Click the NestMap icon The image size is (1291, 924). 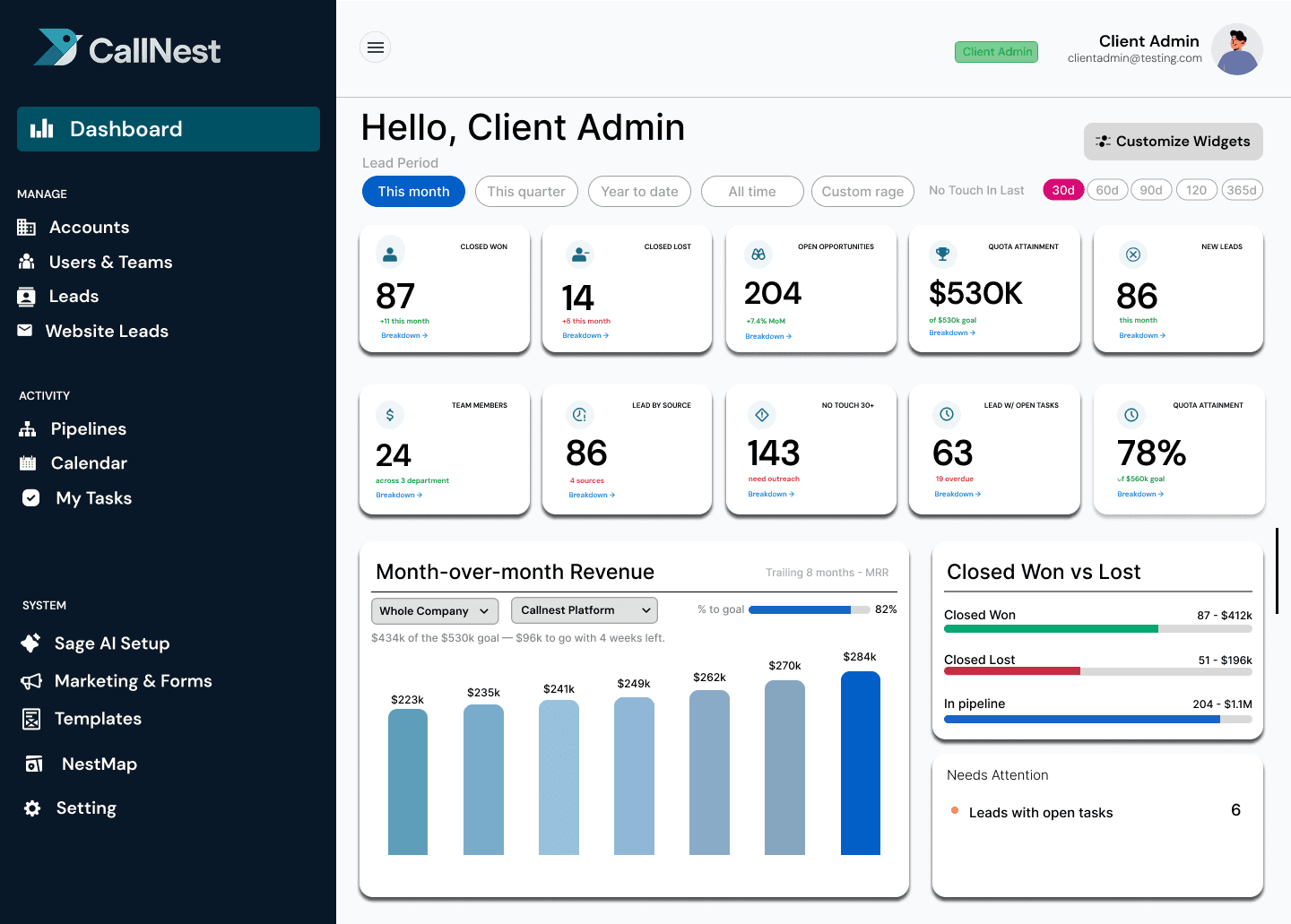[x=34, y=764]
